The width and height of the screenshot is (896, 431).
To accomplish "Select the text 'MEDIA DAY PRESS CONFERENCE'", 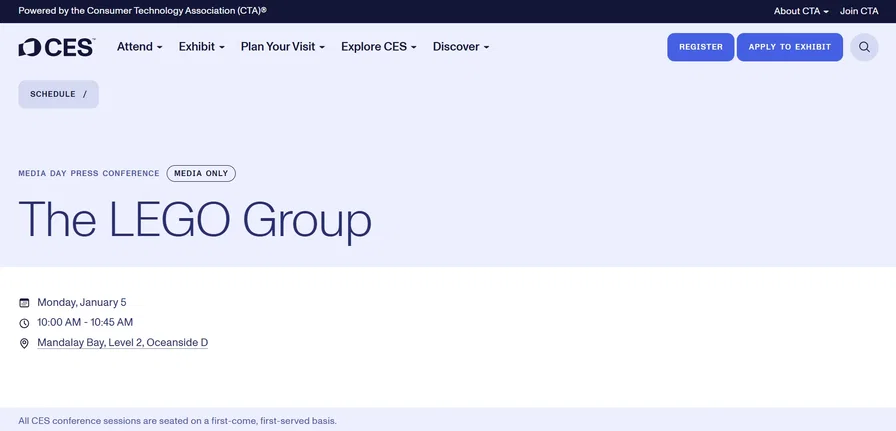I will pyautogui.click(x=89, y=173).
